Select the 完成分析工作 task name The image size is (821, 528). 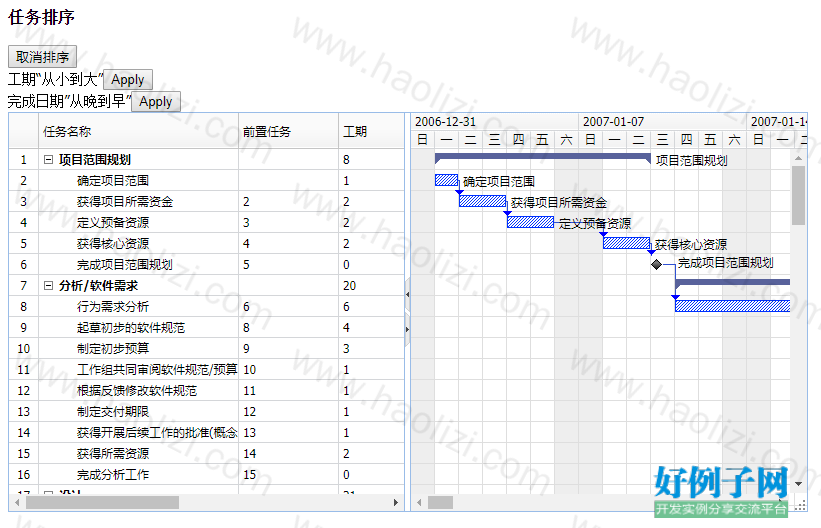coord(113,475)
